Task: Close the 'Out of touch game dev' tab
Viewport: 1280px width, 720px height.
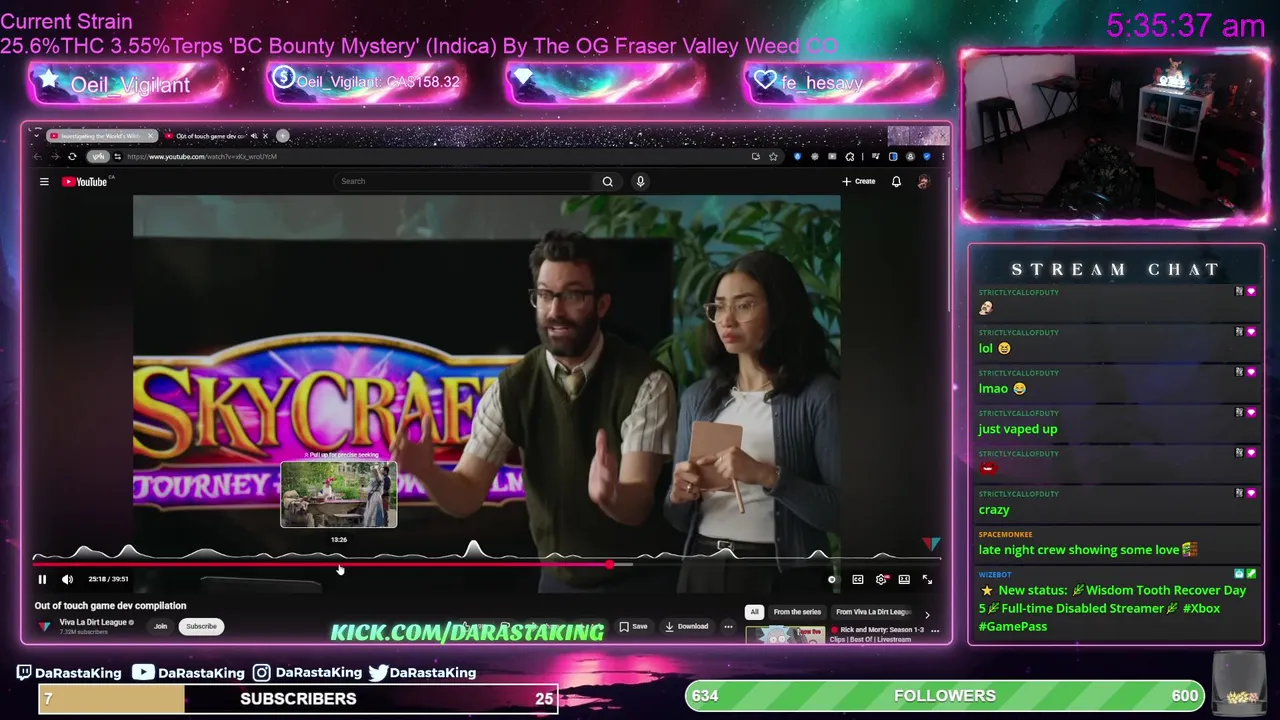Action: tap(265, 136)
